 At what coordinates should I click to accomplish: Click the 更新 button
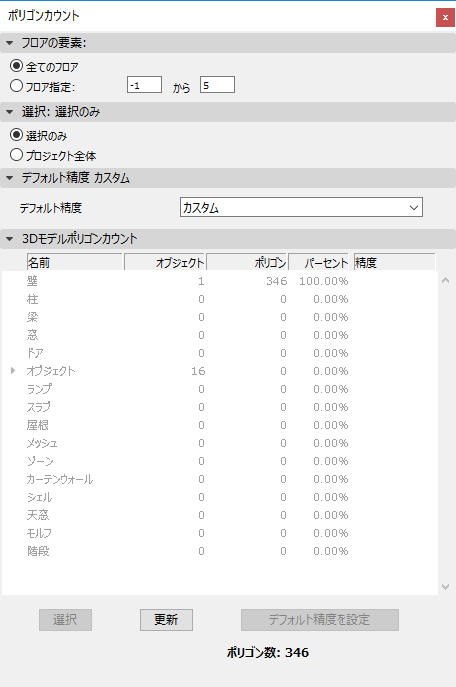(x=166, y=620)
